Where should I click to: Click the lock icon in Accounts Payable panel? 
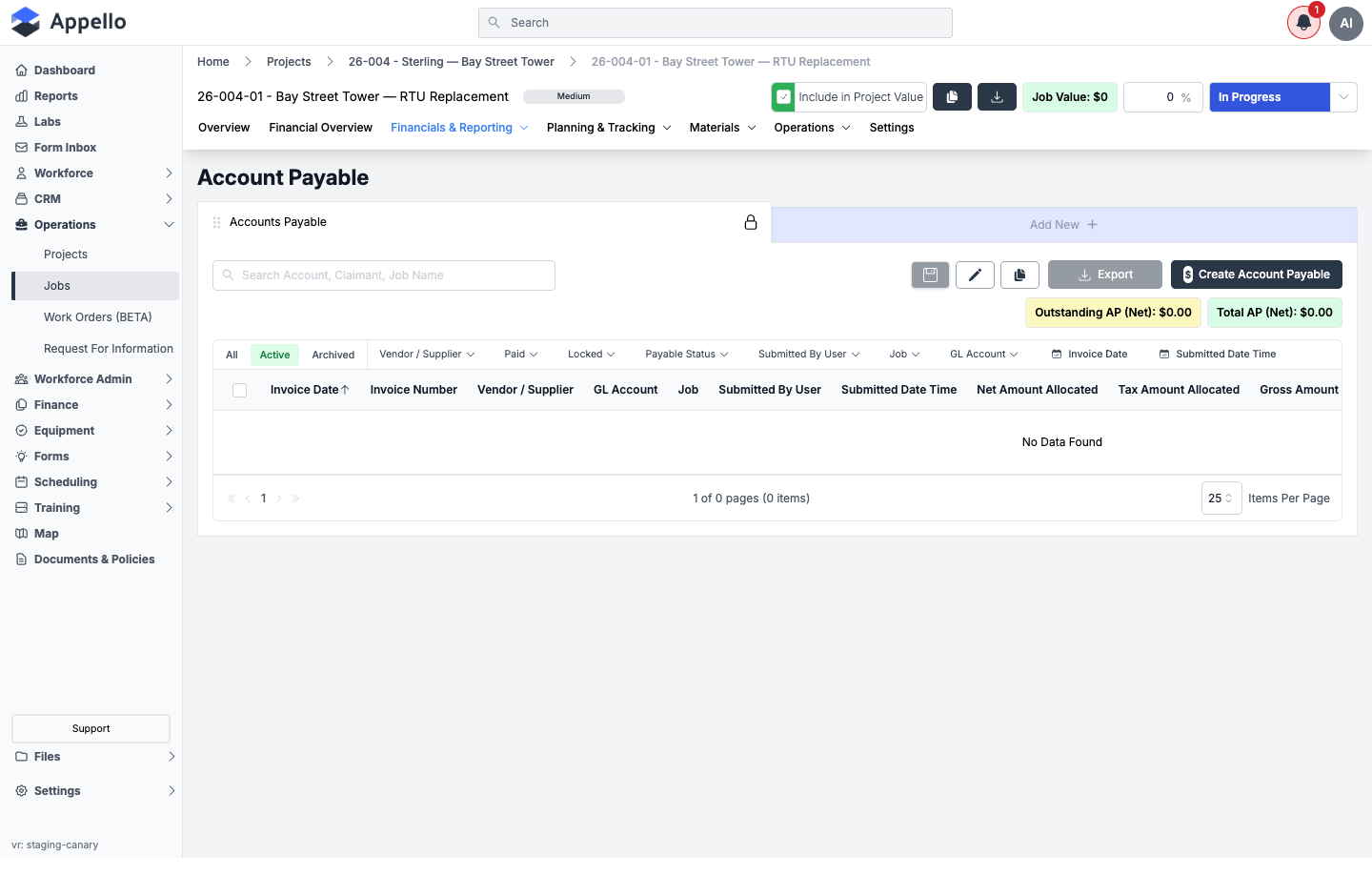coord(751,222)
